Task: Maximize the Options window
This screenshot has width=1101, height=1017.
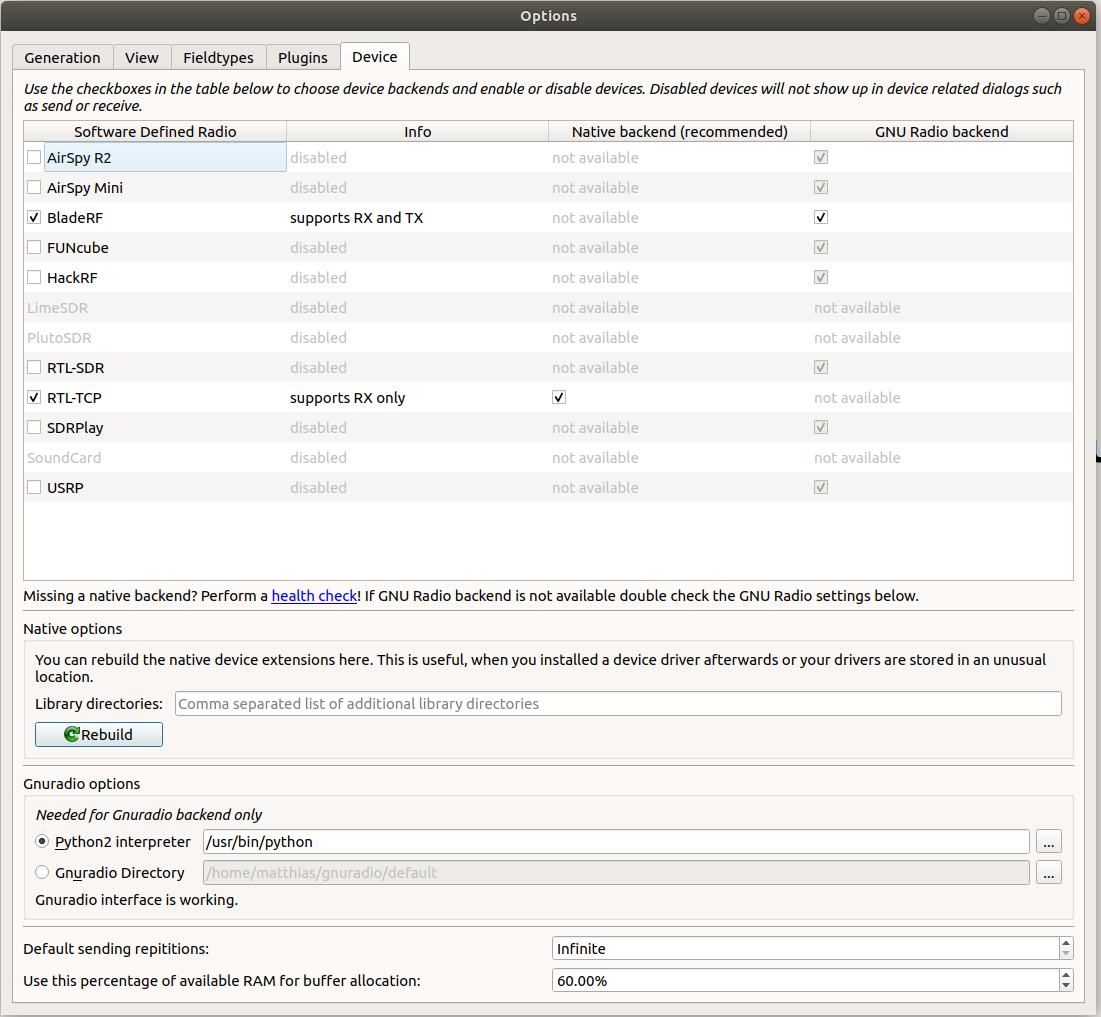Action: 1062,15
